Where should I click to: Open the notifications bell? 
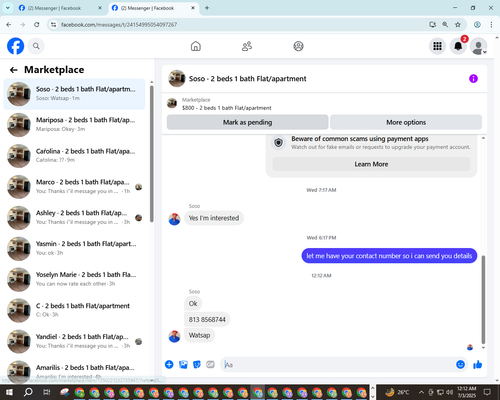pos(458,46)
